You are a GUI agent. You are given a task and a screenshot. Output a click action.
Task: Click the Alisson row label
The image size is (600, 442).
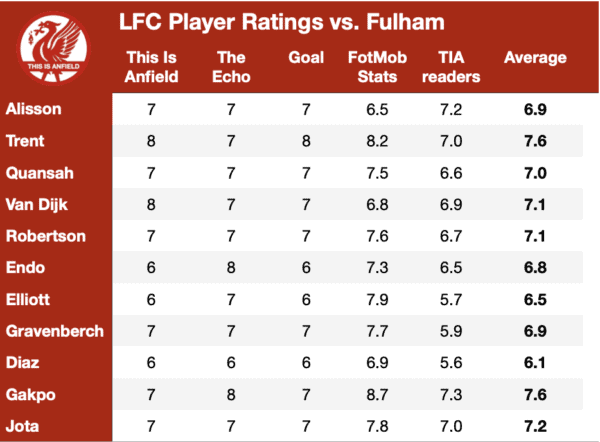tap(34, 109)
